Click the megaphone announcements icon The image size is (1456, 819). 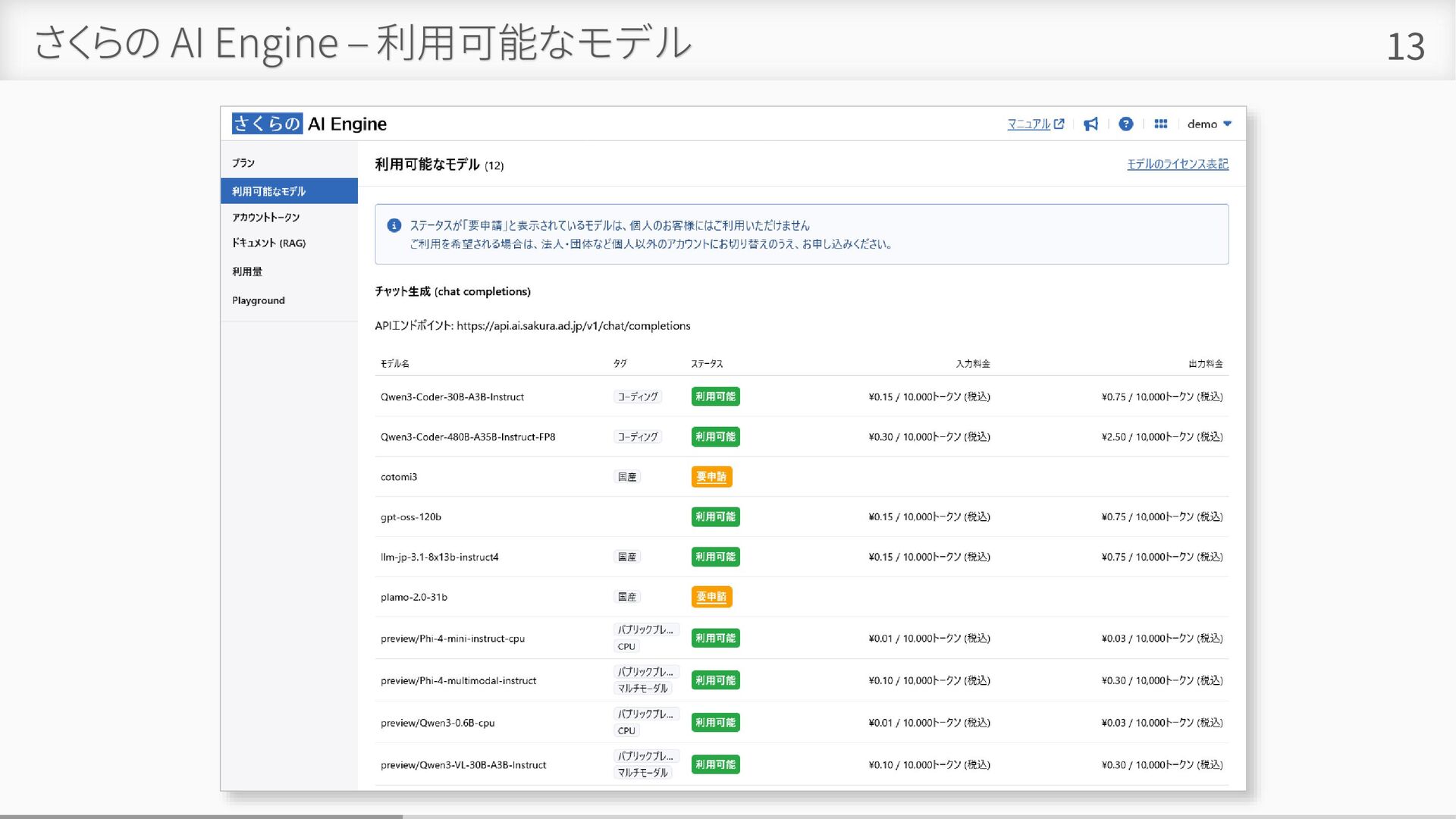click(1090, 124)
